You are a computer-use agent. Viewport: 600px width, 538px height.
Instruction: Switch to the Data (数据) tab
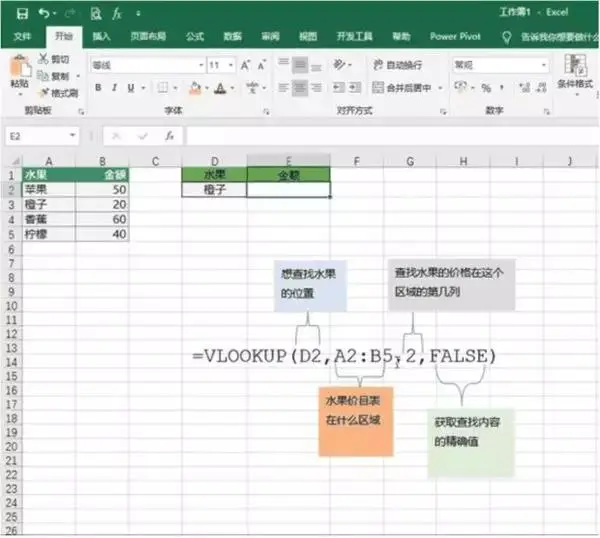point(232,37)
